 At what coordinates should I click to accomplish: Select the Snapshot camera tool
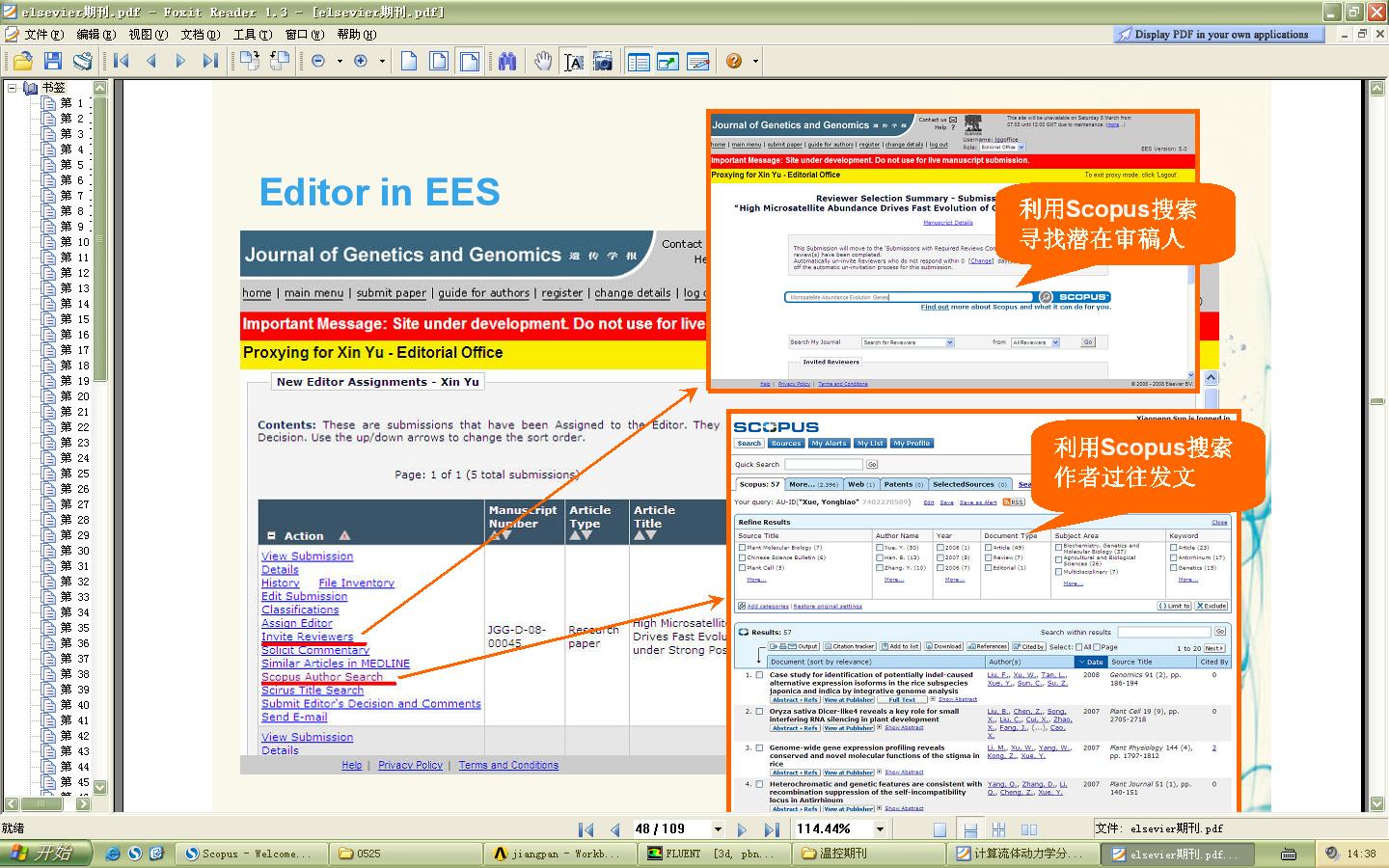(x=603, y=61)
